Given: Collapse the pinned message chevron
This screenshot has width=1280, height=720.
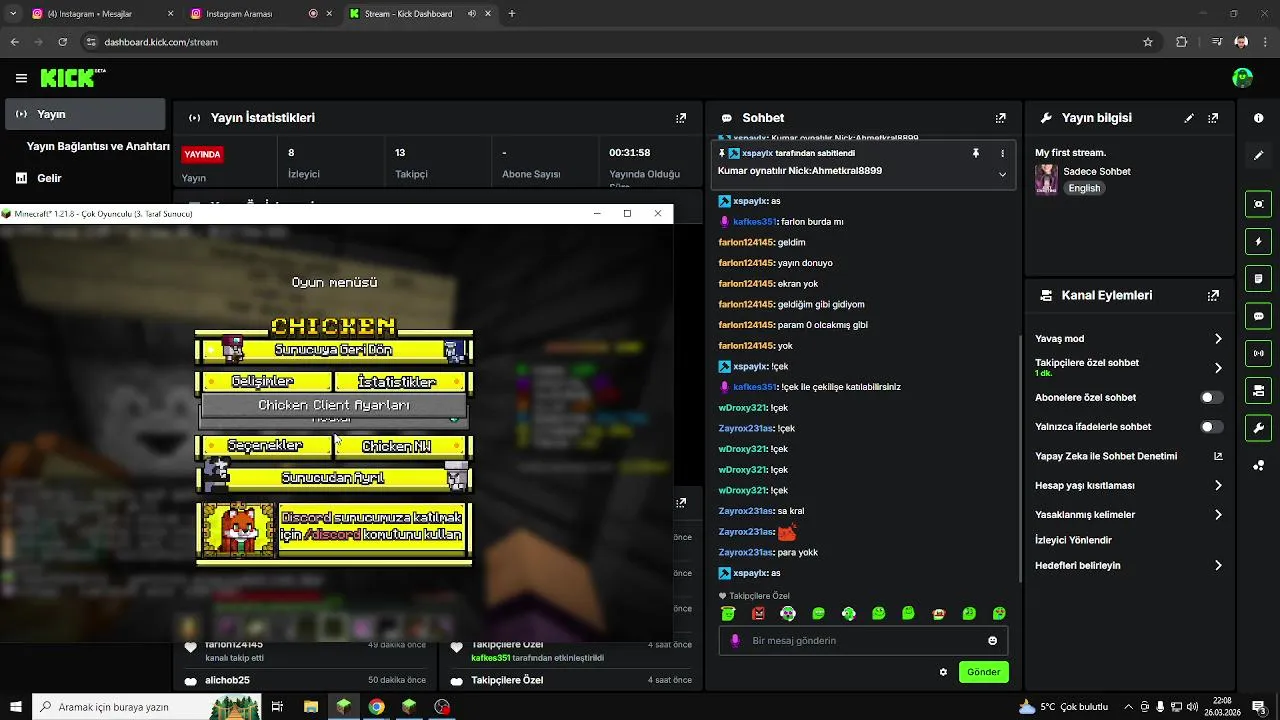Looking at the screenshot, I should (x=1002, y=174).
